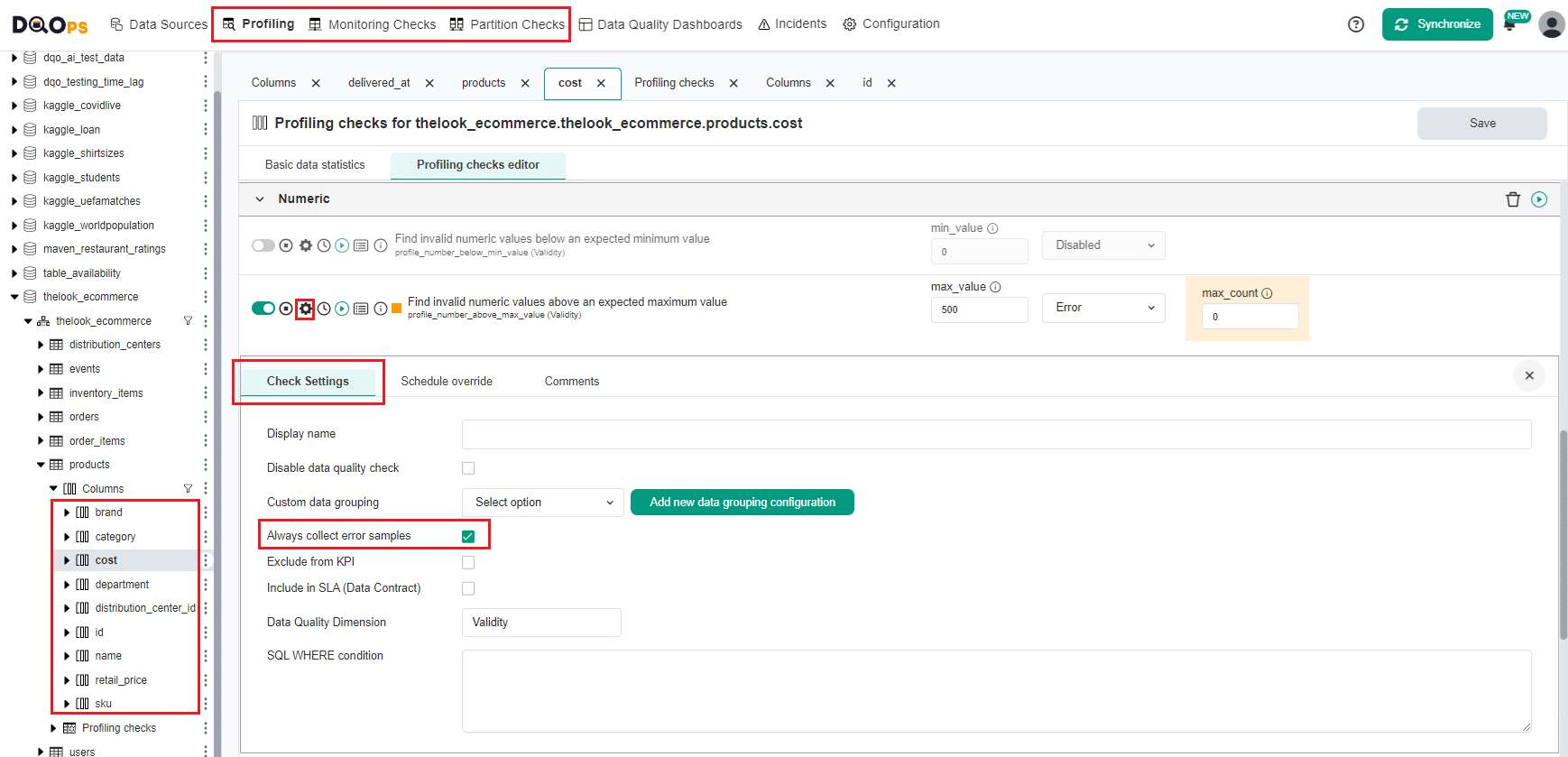
Task: Open the filter icon next to thelook_ecommerce schema
Action: coord(188,321)
